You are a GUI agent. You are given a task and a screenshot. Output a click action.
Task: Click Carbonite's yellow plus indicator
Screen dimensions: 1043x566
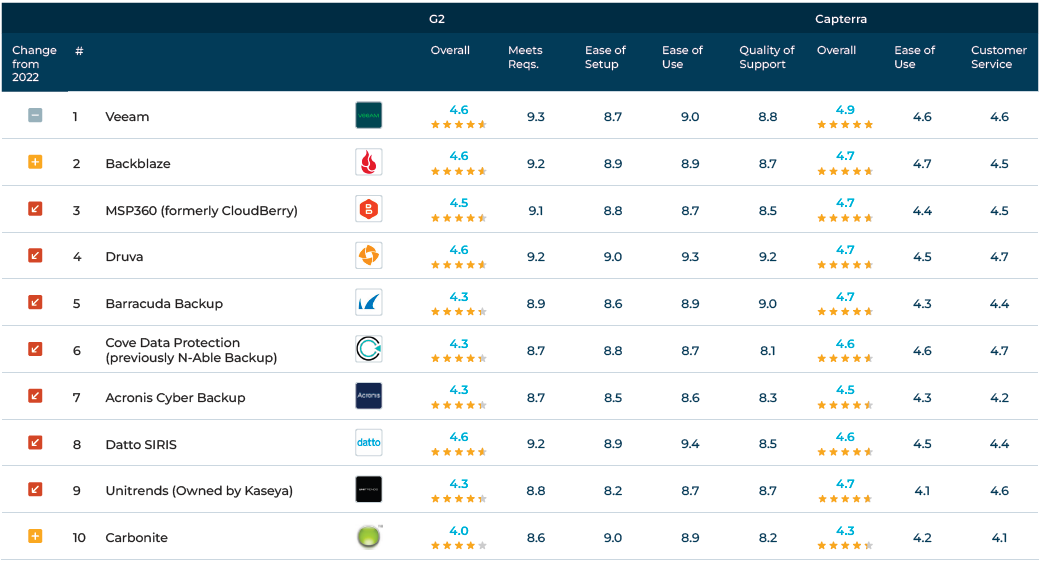click(x=35, y=537)
